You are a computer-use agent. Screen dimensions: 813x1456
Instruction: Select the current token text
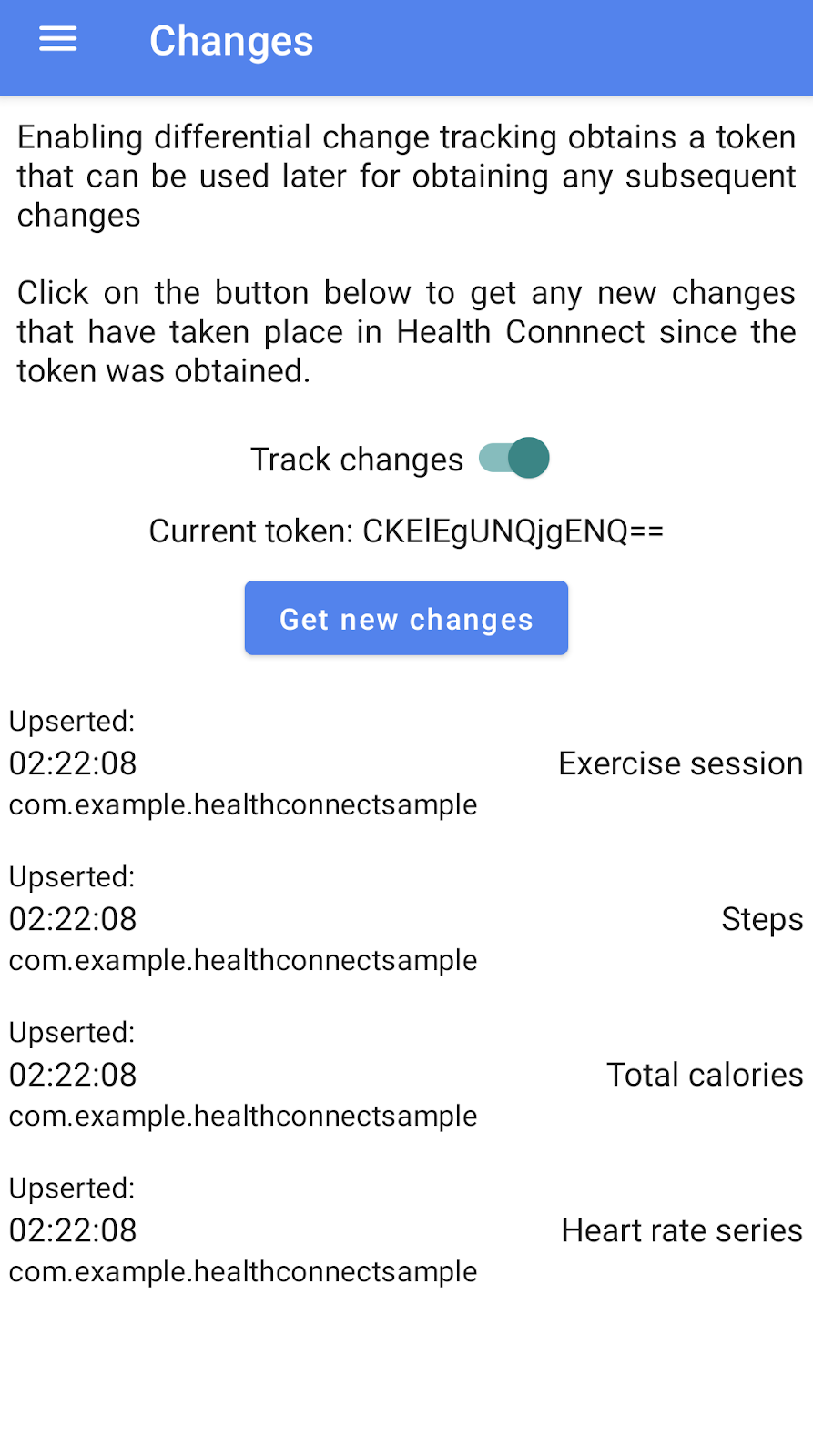pyautogui.click(x=406, y=531)
